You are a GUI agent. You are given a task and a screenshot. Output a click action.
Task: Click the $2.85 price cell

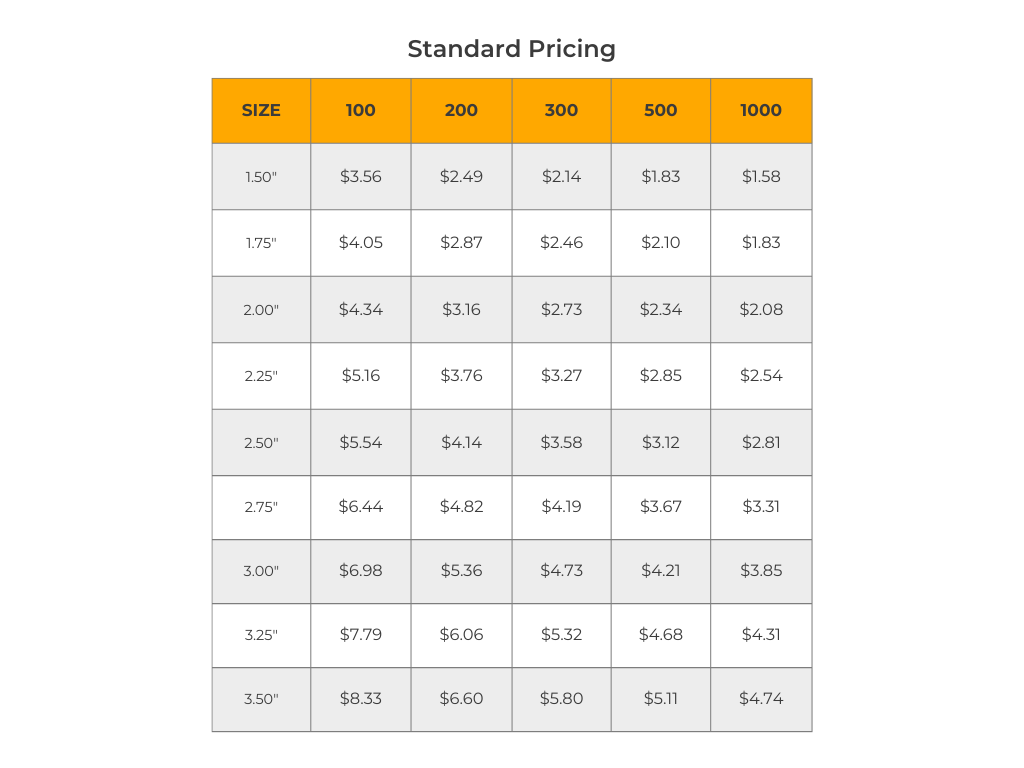661,375
